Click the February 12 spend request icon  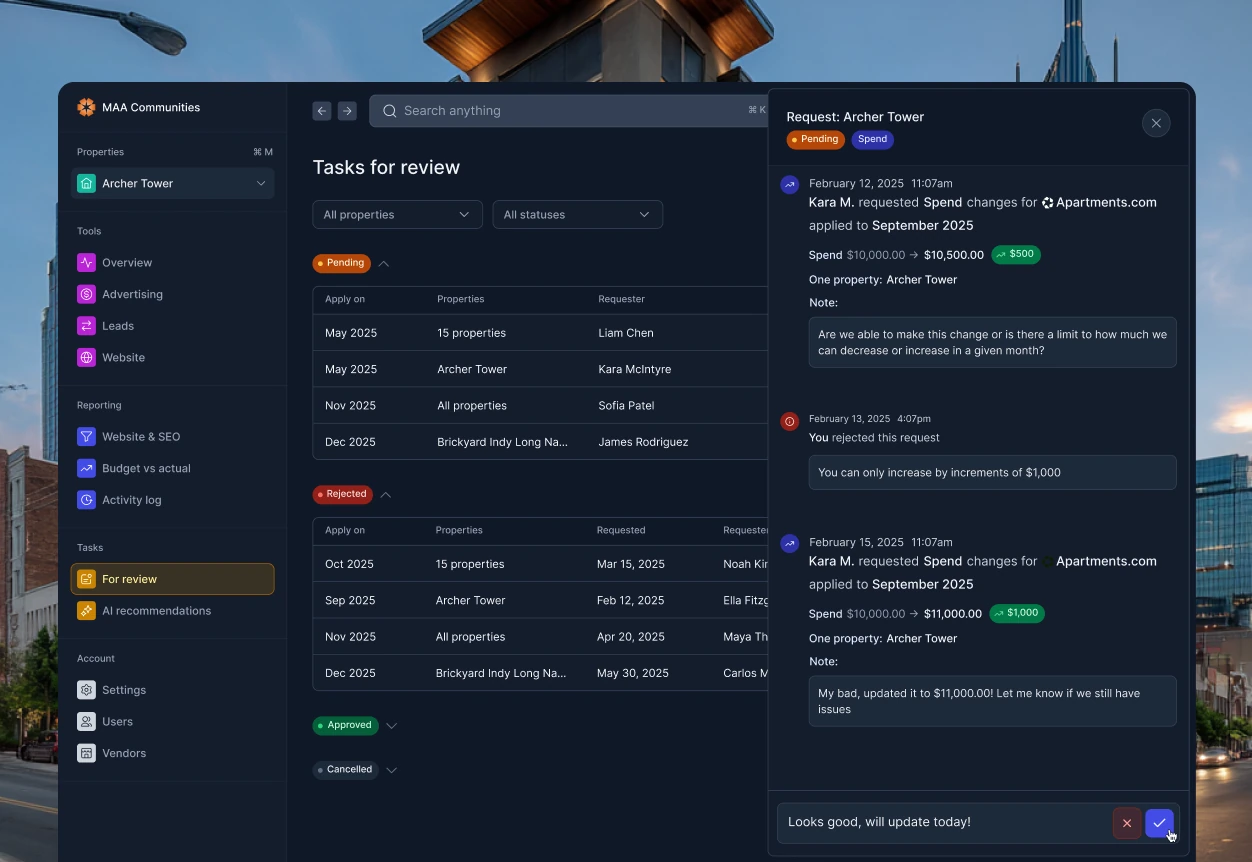pyautogui.click(x=790, y=185)
